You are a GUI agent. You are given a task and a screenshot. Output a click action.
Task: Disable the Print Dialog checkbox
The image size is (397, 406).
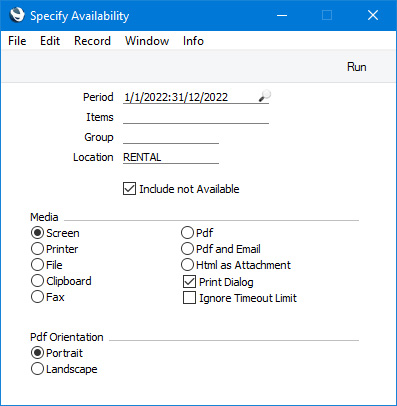coord(189,282)
